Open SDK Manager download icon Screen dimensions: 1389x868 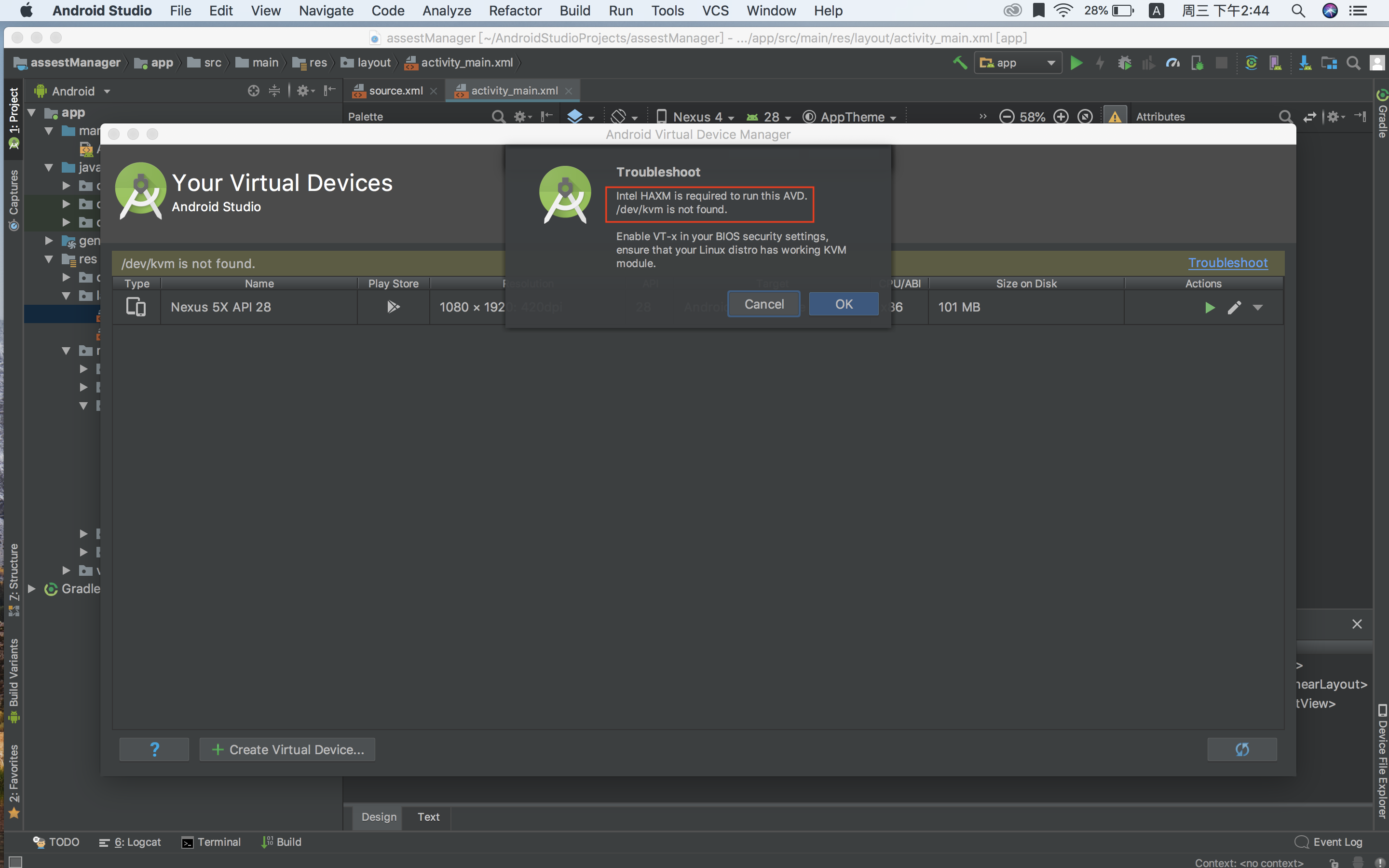click(1305, 63)
